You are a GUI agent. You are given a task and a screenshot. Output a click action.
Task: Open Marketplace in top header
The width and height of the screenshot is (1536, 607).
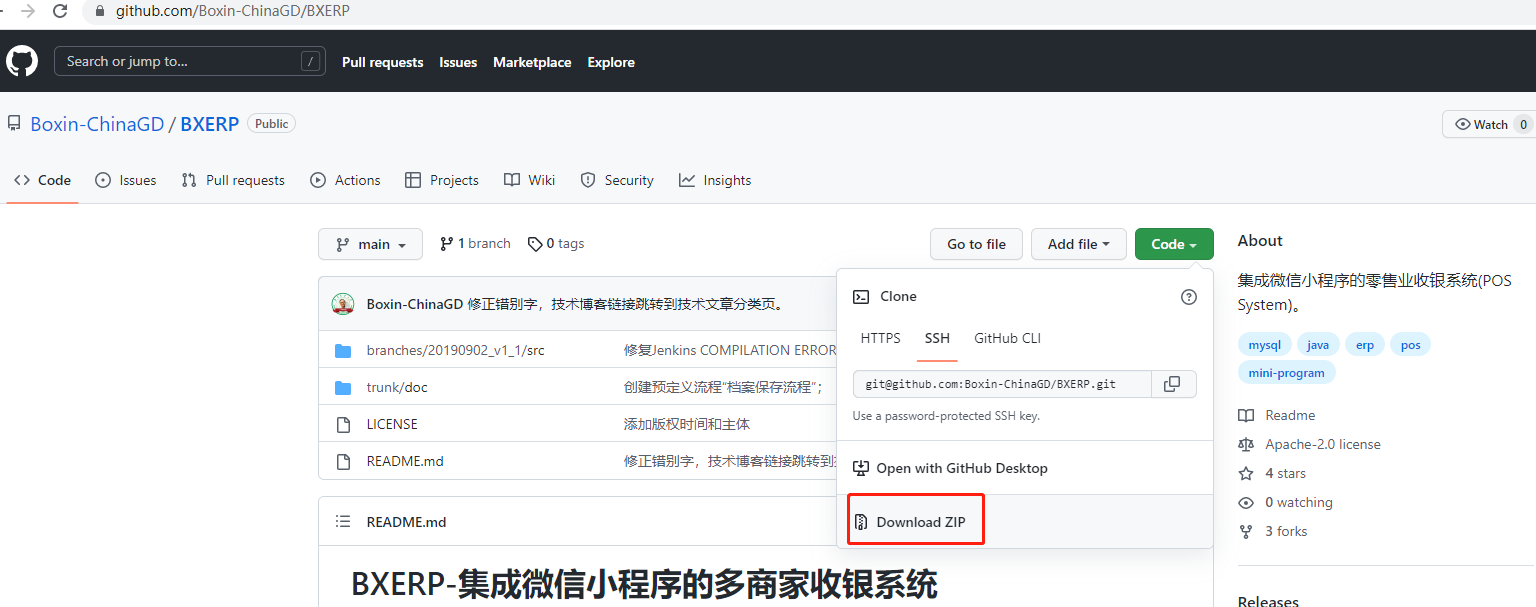[x=532, y=62]
